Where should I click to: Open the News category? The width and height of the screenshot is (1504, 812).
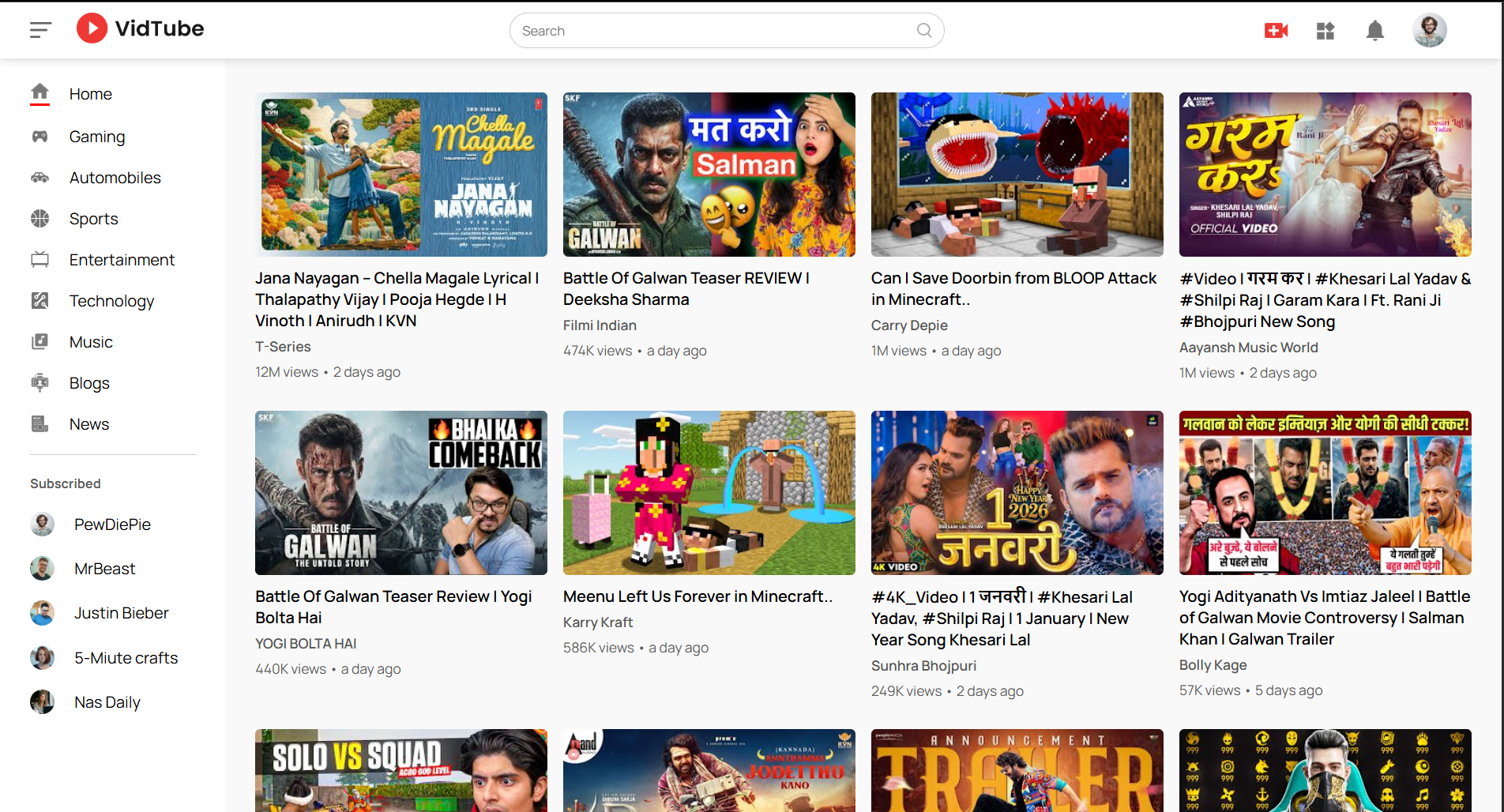click(89, 424)
